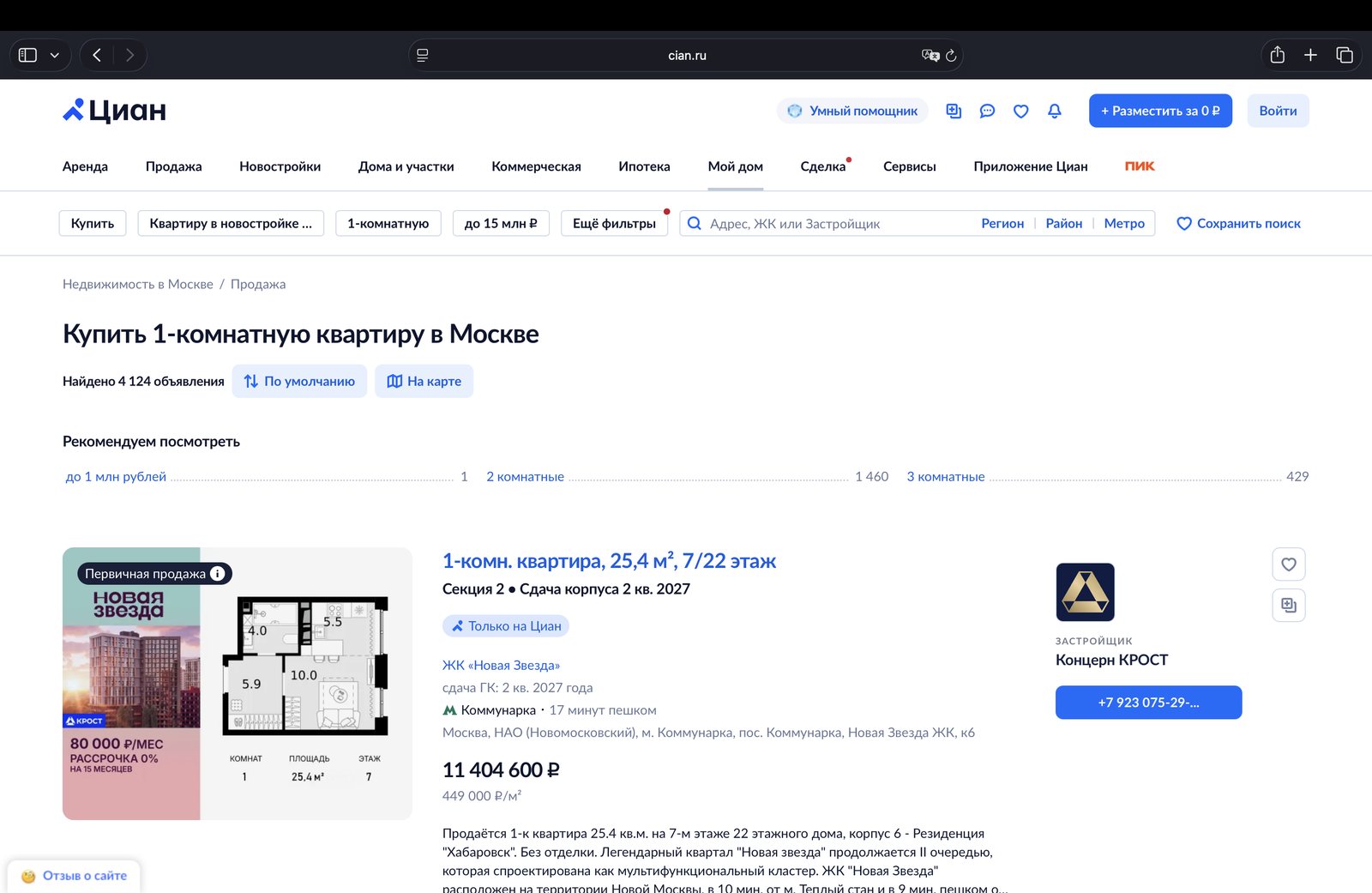Open Приложение Циан menu item
The height and width of the screenshot is (893, 1372).
click(1031, 166)
